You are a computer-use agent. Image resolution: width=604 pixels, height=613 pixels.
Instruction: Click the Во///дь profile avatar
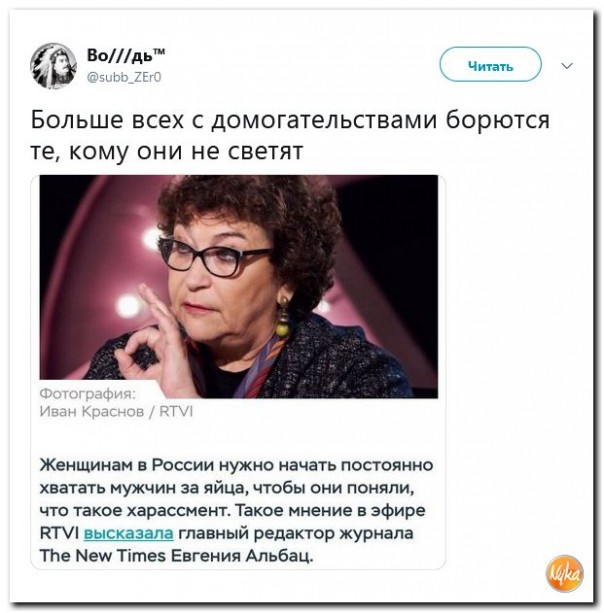pyautogui.click(x=54, y=65)
